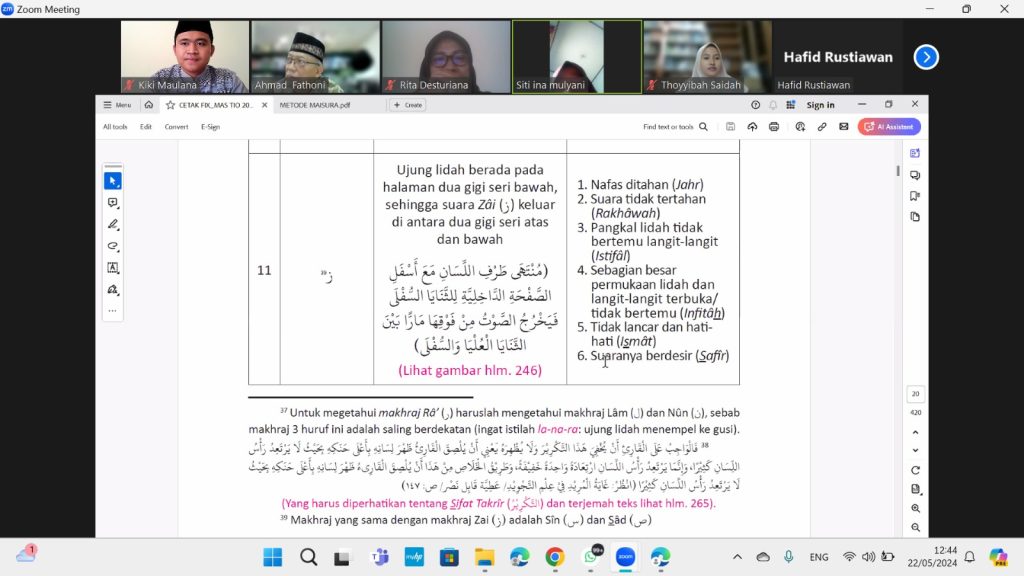The image size is (1024, 576).
Task: Click Siti ina mulyani video thumbnail
Action: 577,57
